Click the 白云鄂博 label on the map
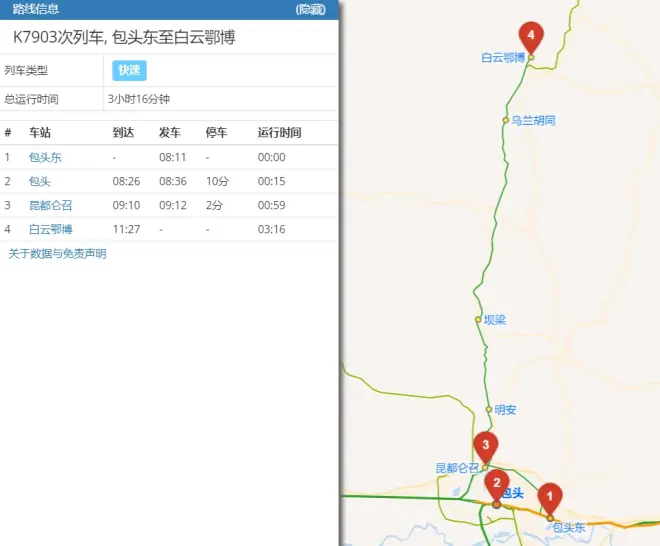Image resolution: width=660 pixels, height=546 pixels. point(502,58)
